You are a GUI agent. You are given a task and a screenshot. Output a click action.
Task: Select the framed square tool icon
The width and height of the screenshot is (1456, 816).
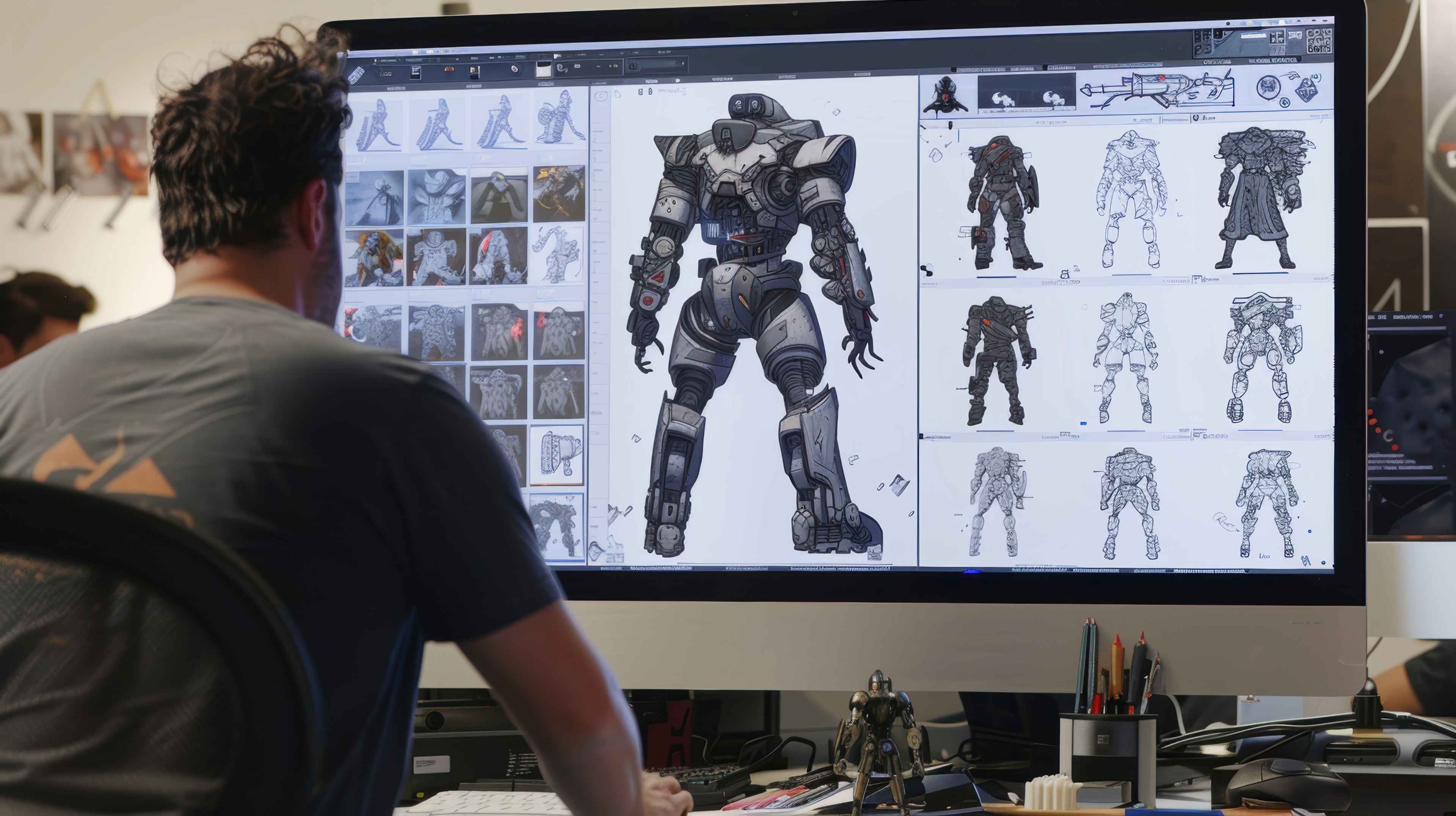click(416, 72)
